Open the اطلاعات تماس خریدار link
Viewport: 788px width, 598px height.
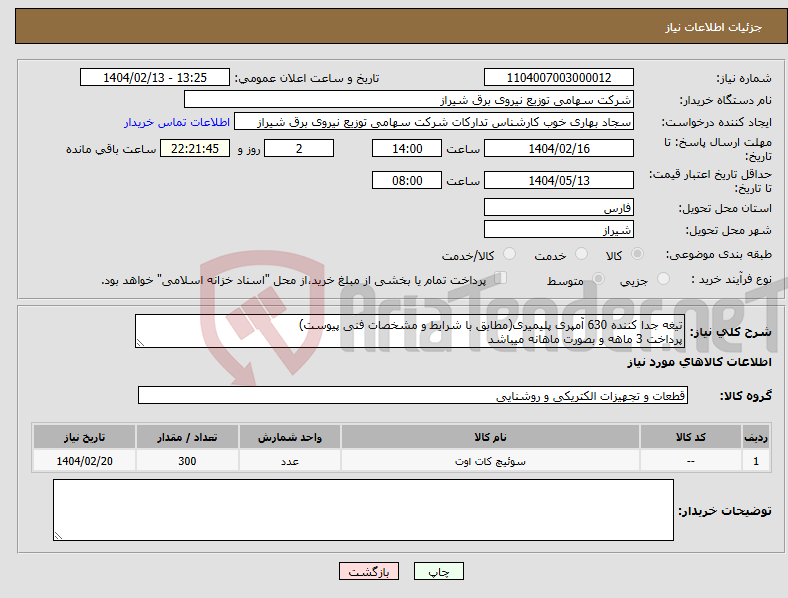[x=177, y=122]
